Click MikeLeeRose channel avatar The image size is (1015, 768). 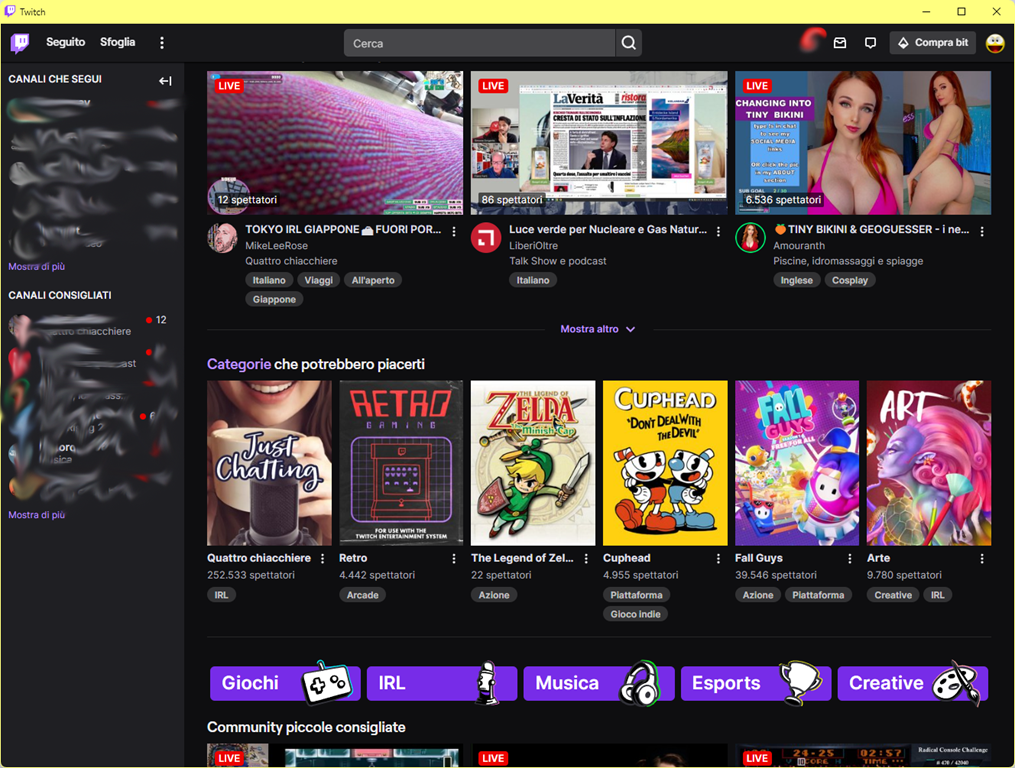222,238
